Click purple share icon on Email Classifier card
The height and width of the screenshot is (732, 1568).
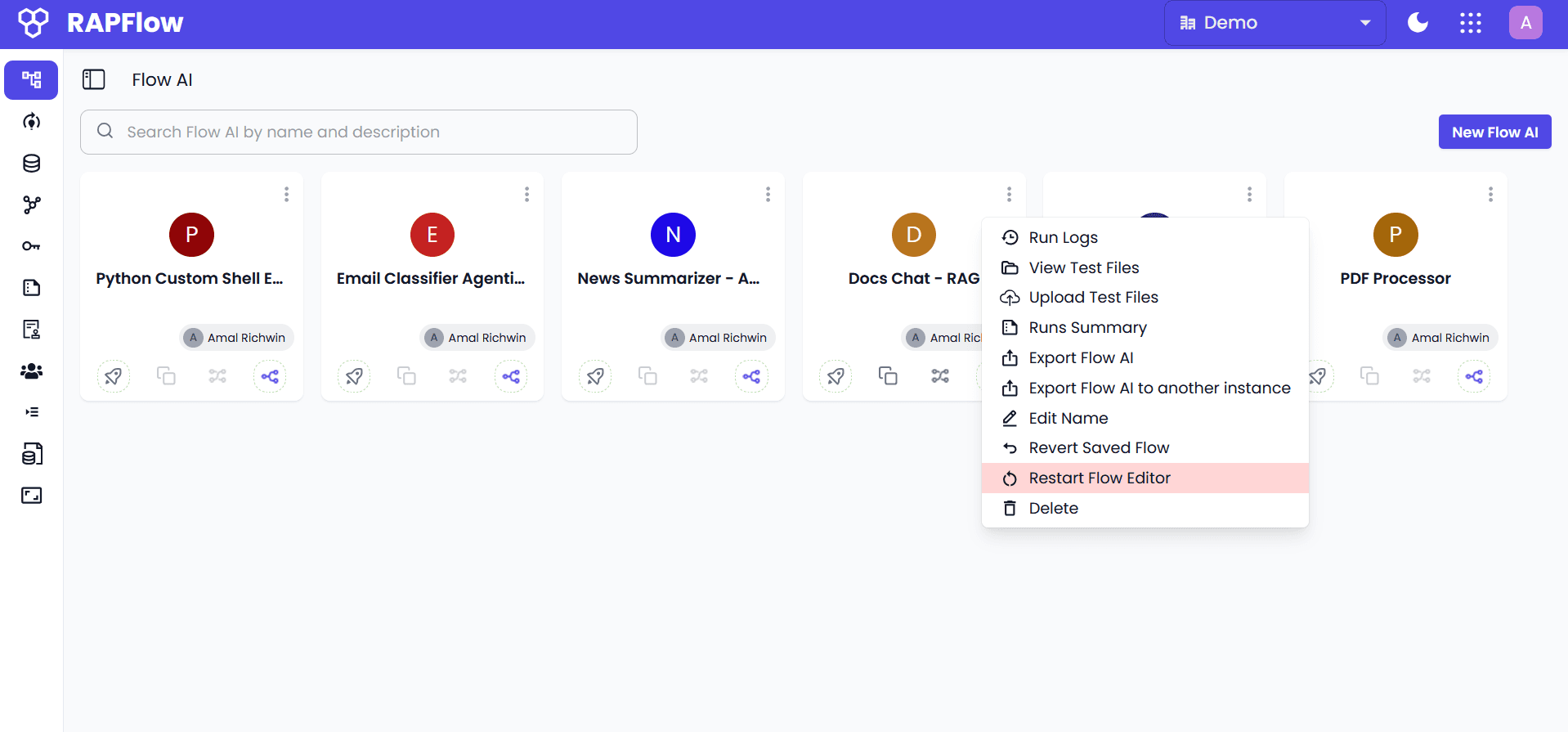point(511,376)
